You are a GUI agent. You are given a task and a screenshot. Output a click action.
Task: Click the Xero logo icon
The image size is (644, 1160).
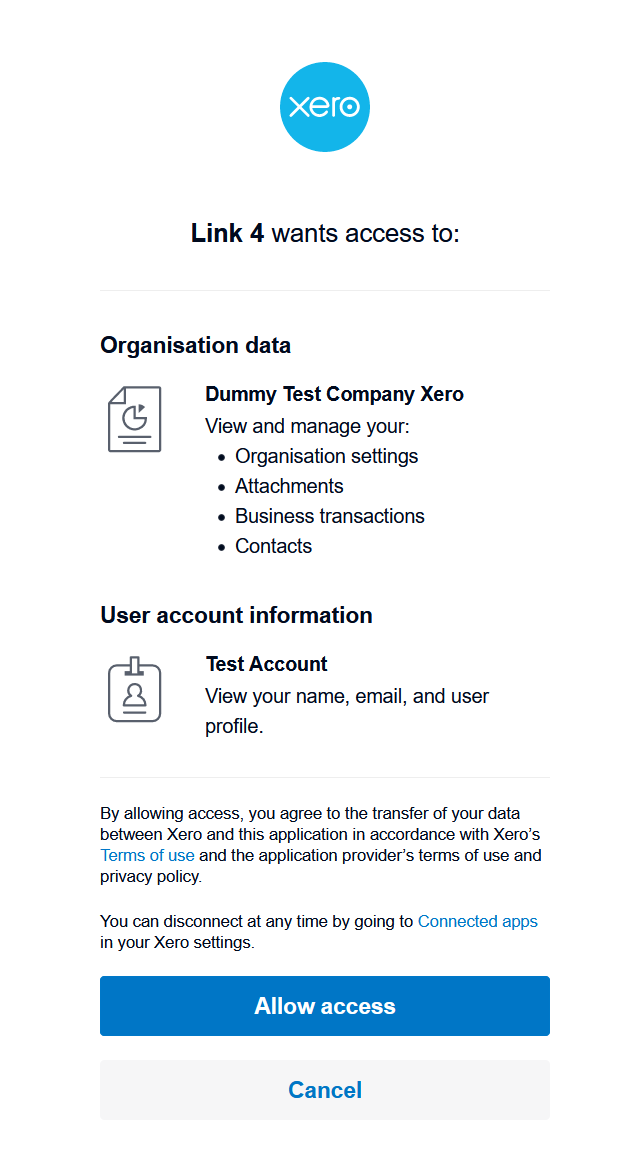tap(324, 107)
